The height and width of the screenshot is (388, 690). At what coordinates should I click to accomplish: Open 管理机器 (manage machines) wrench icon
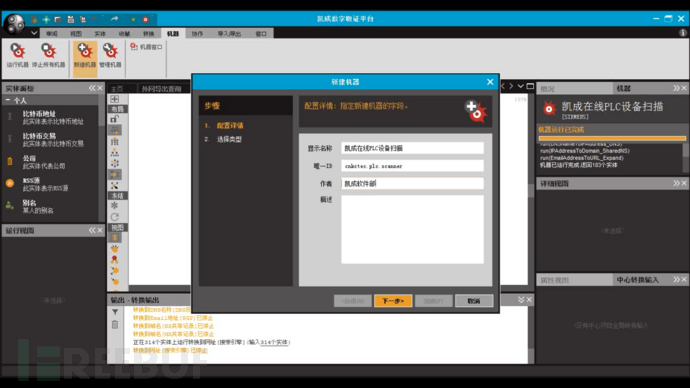pos(110,55)
